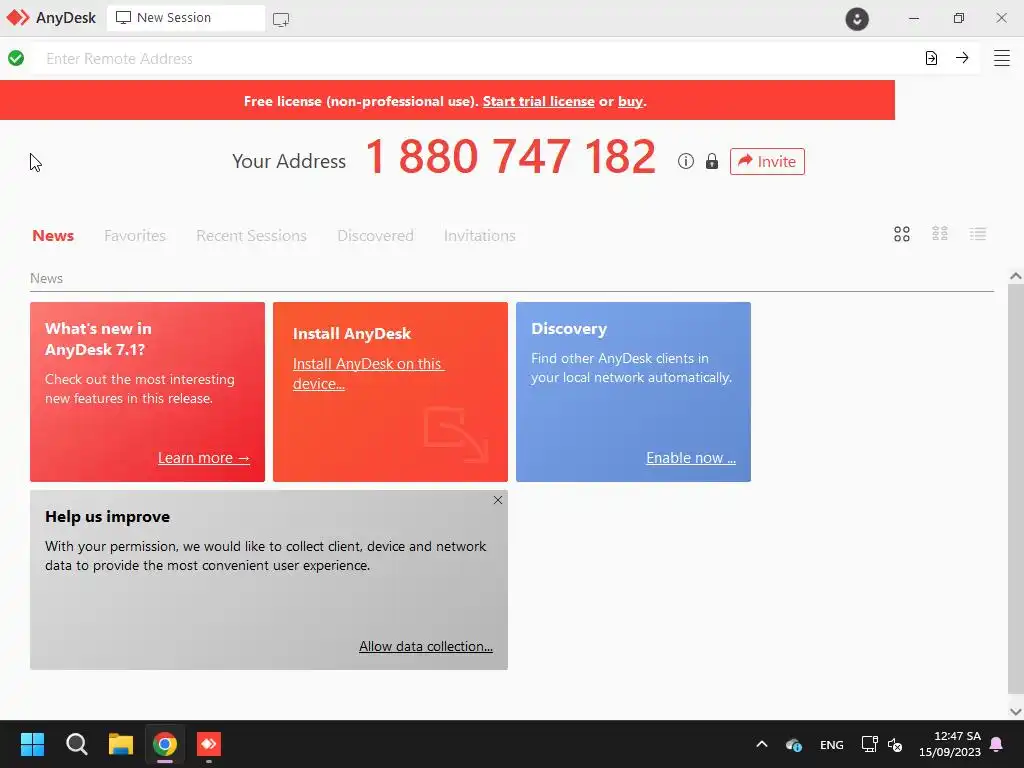Open the cloud sync tray icon

pos(793,744)
